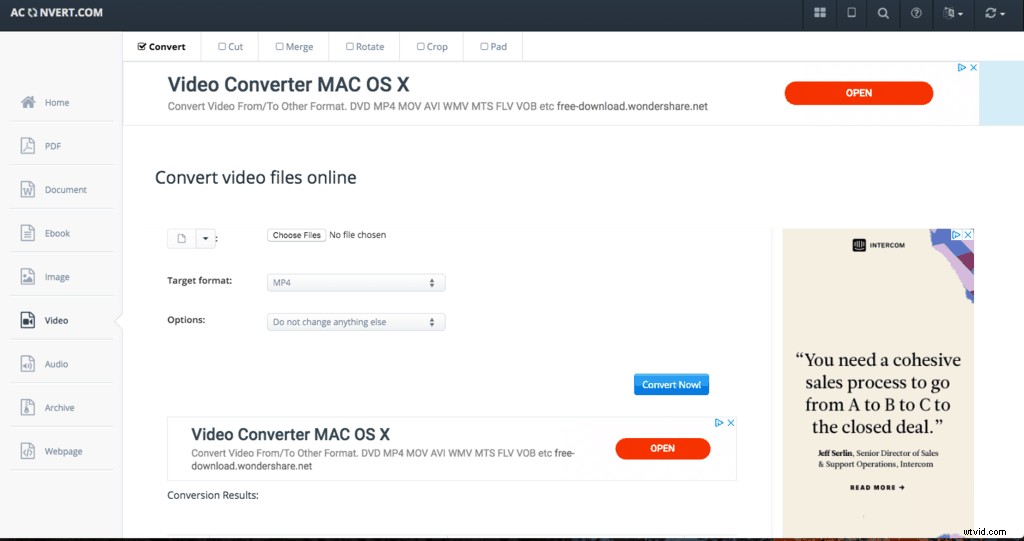Click the Intercom logo in the sidebar ad
1024x541 pixels.
(x=878, y=246)
